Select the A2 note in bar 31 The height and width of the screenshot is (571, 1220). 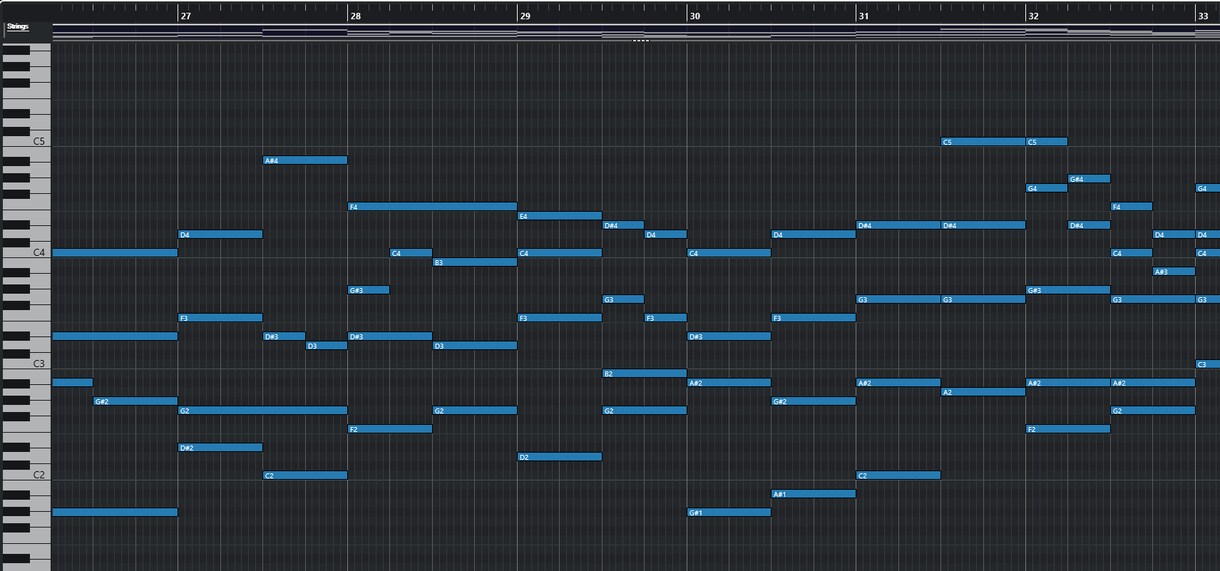click(x=983, y=392)
